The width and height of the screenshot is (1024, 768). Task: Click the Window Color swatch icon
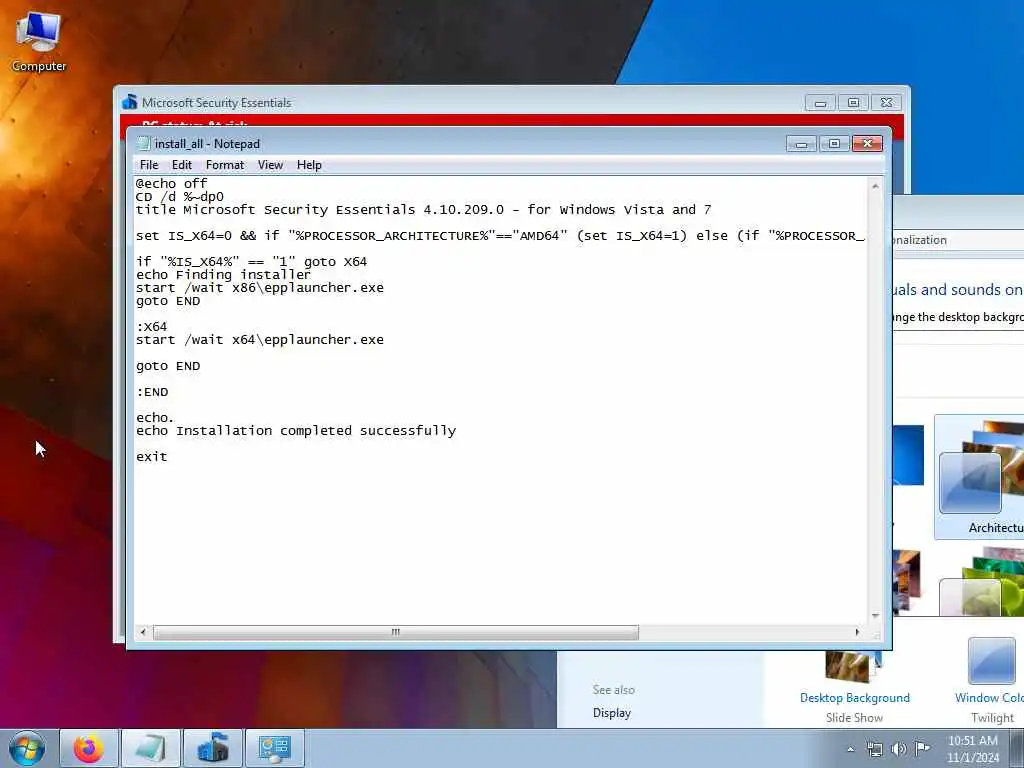[x=991, y=661]
